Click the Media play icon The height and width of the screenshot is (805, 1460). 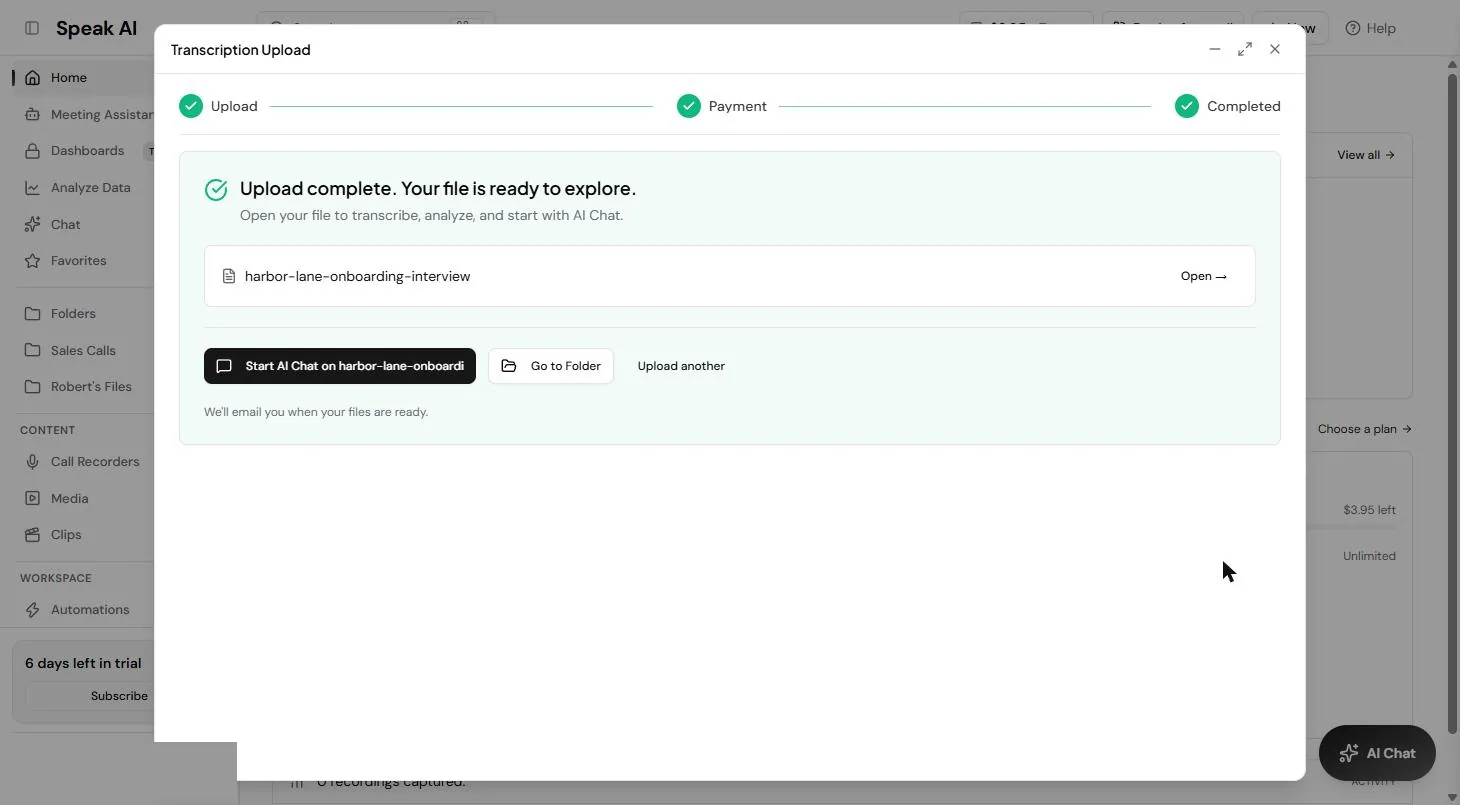32,498
